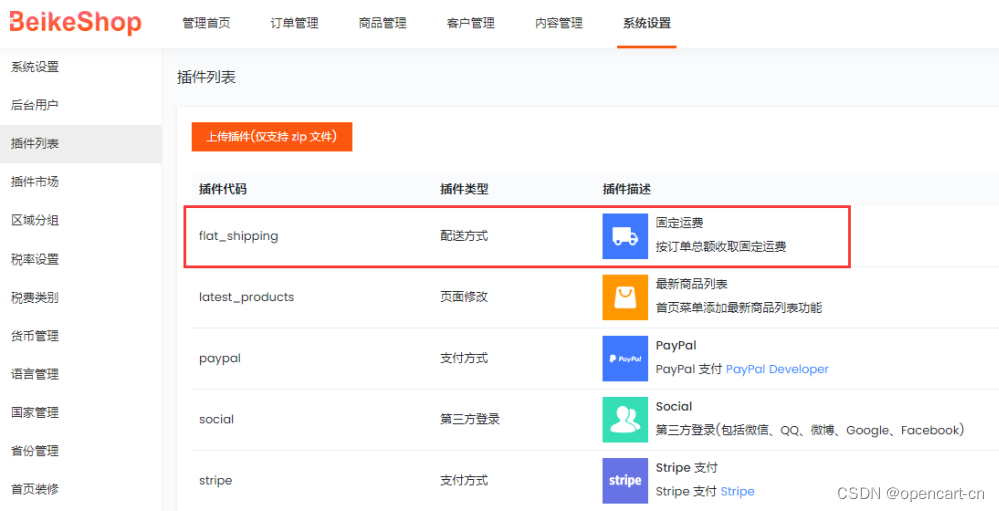Open the Stripe link in description
Image resolution: width=999 pixels, height=511 pixels.
pos(737,492)
